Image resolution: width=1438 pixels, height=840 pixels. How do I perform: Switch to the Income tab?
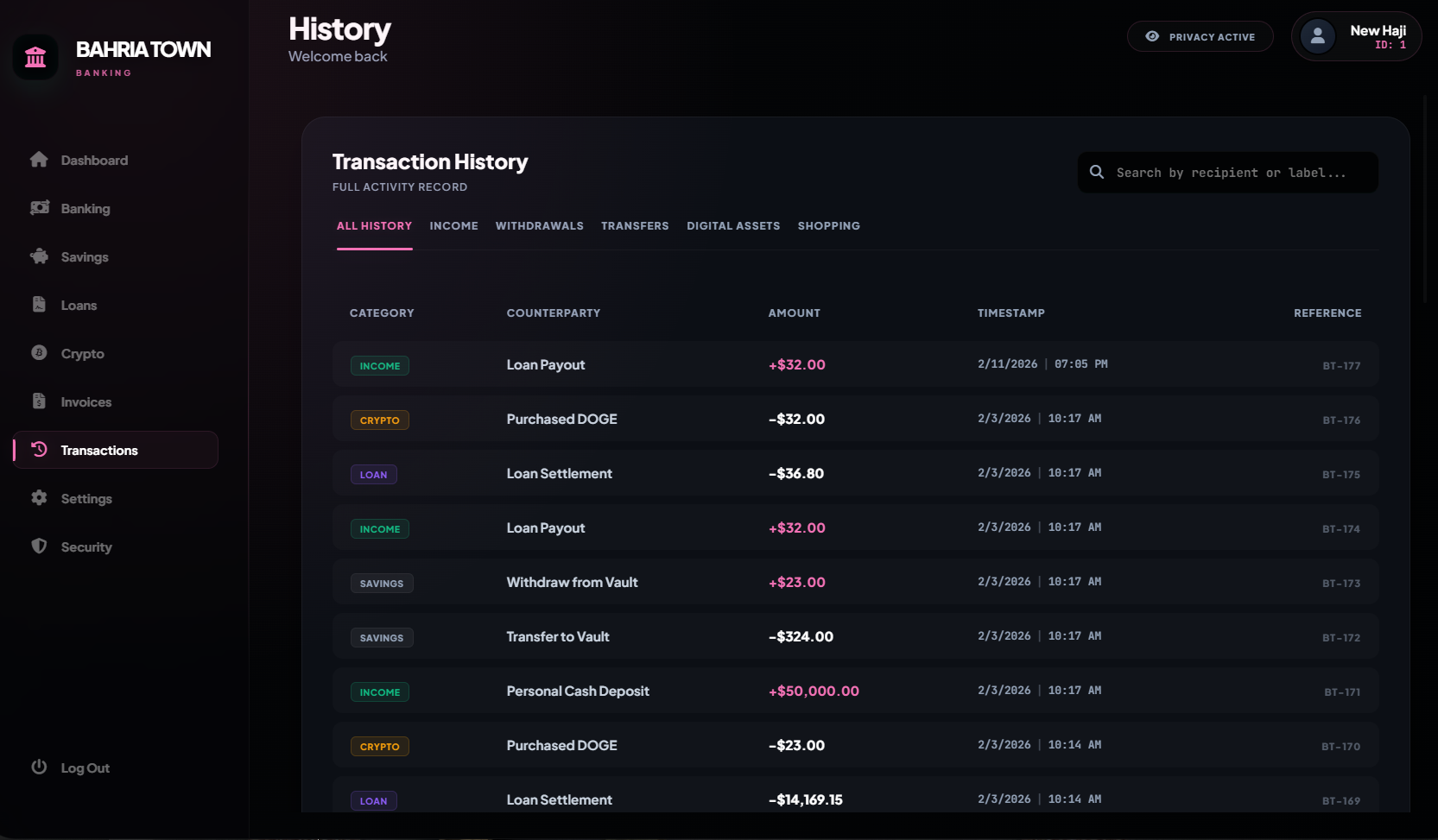pos(453,226)
